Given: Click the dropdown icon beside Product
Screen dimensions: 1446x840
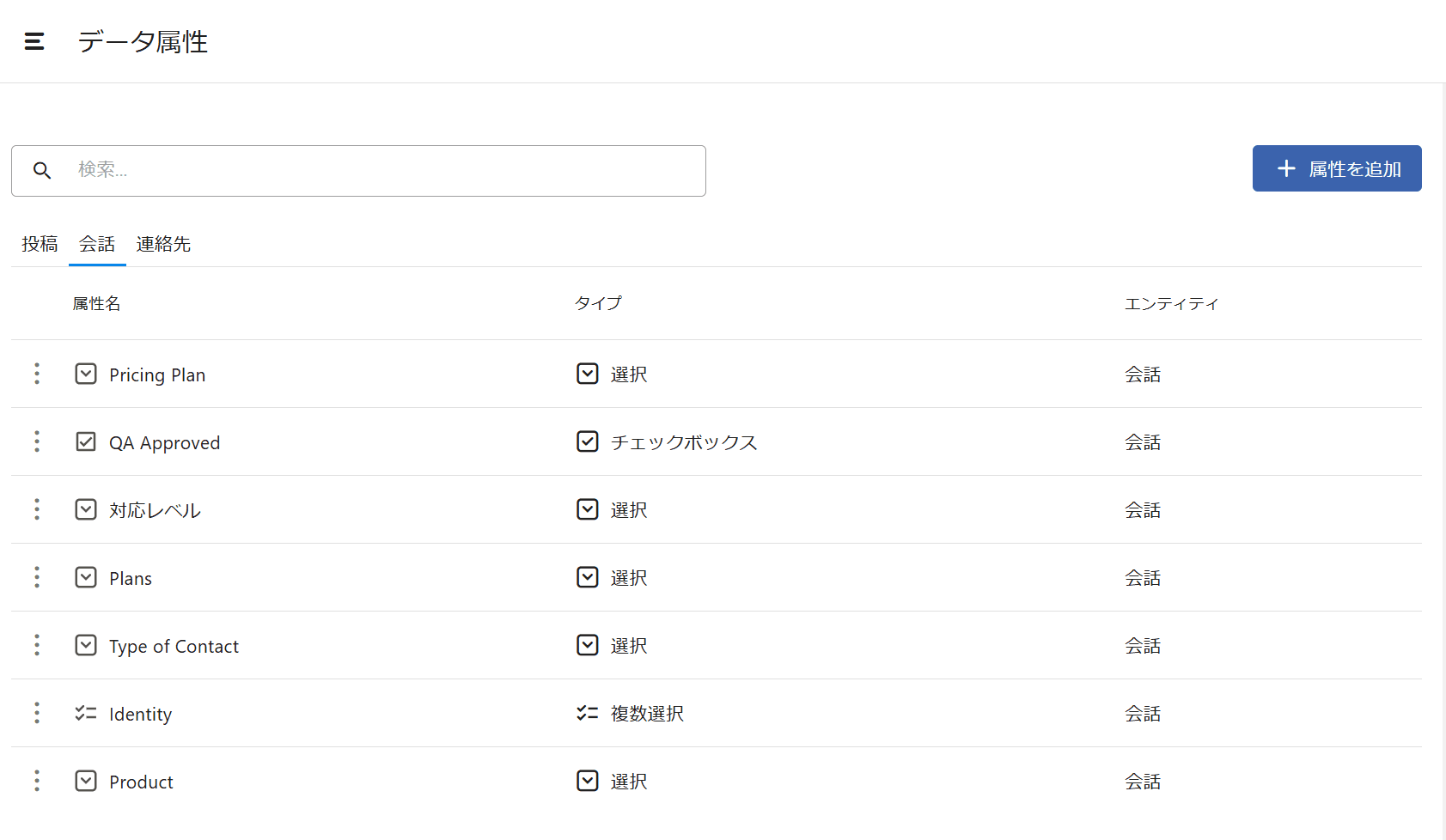Looking at the screenshot, I should coord(86,781).
